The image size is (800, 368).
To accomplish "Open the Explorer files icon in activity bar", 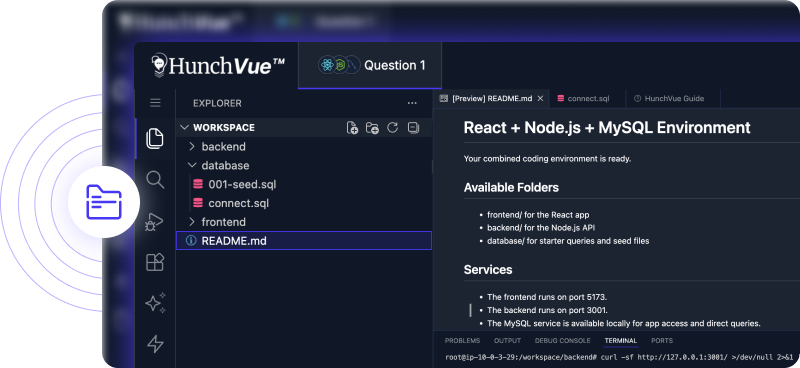I will (155, 138).
